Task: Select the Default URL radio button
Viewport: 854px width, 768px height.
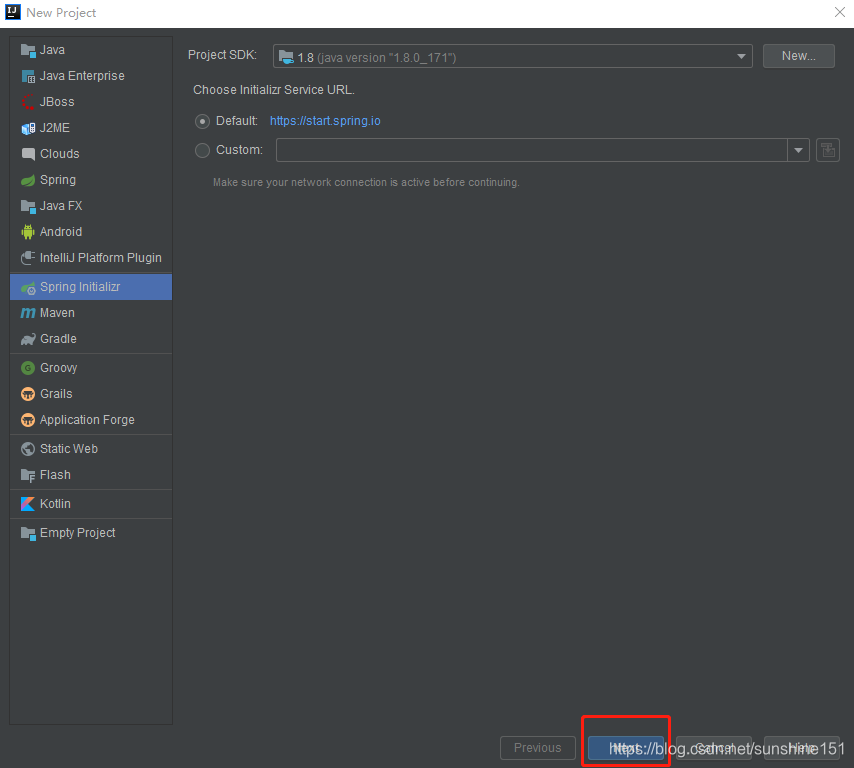Action: (203, 121)
